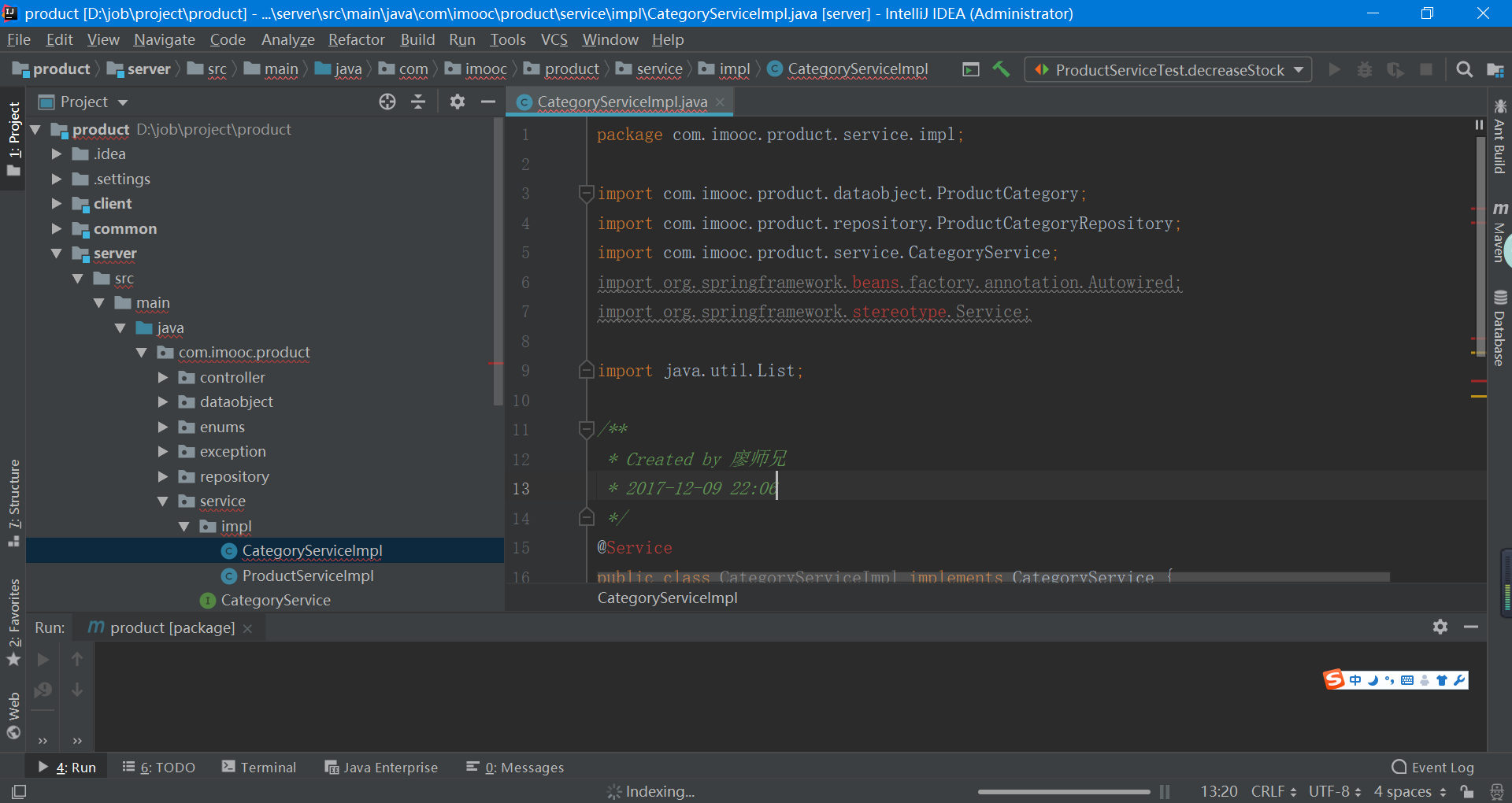Toggle the 7: Structure tool window

coord(13,502)
